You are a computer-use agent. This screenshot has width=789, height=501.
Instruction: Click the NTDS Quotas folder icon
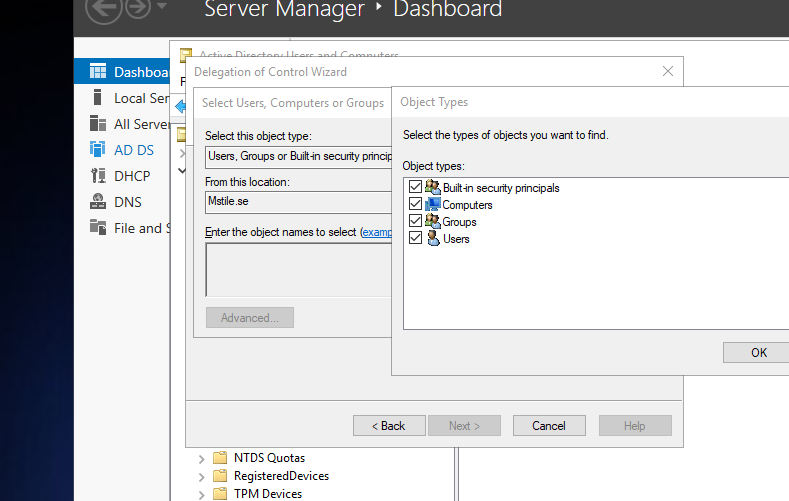220,458
